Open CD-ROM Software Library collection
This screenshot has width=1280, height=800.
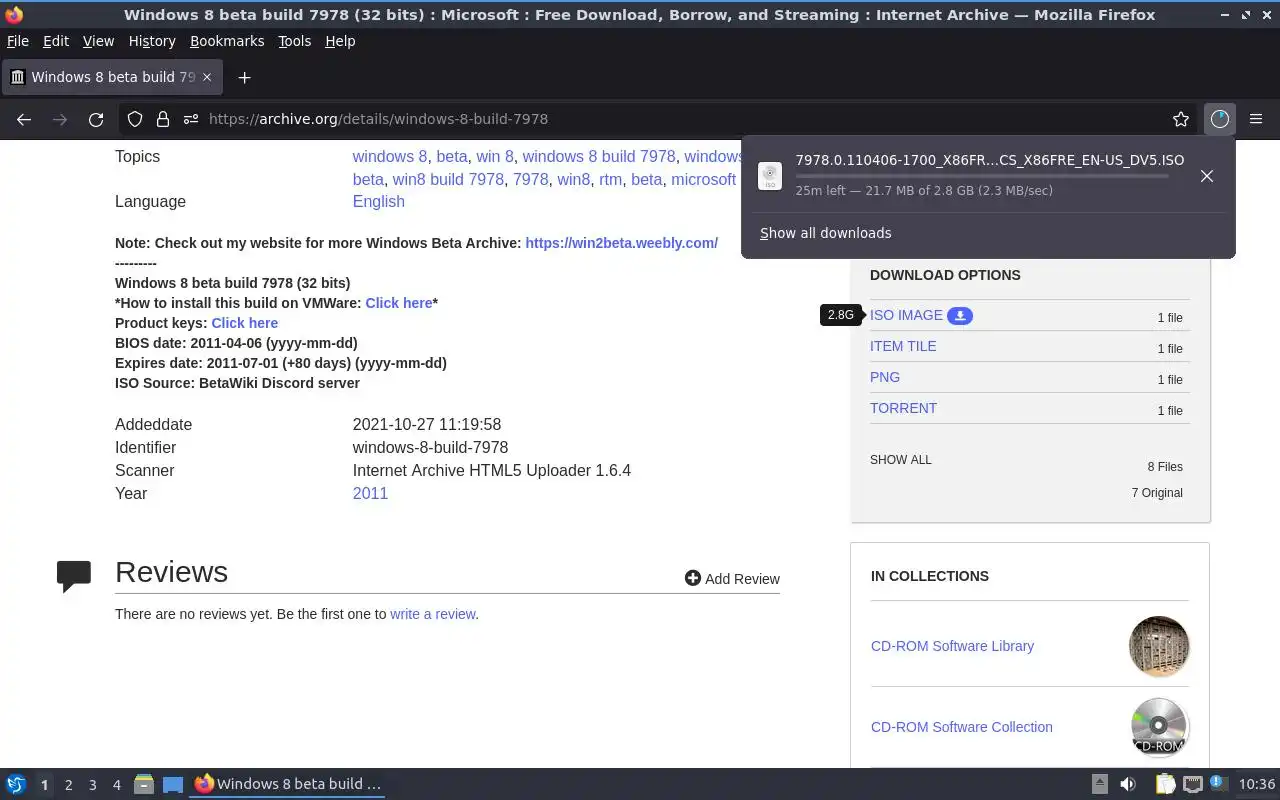[x=952, y=646]
